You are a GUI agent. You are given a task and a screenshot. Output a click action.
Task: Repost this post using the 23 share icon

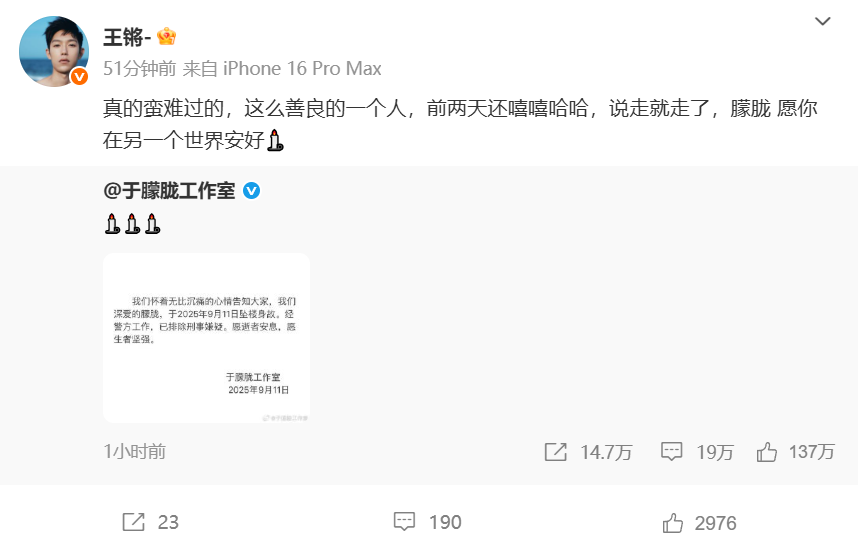click(x=134, y=522)
